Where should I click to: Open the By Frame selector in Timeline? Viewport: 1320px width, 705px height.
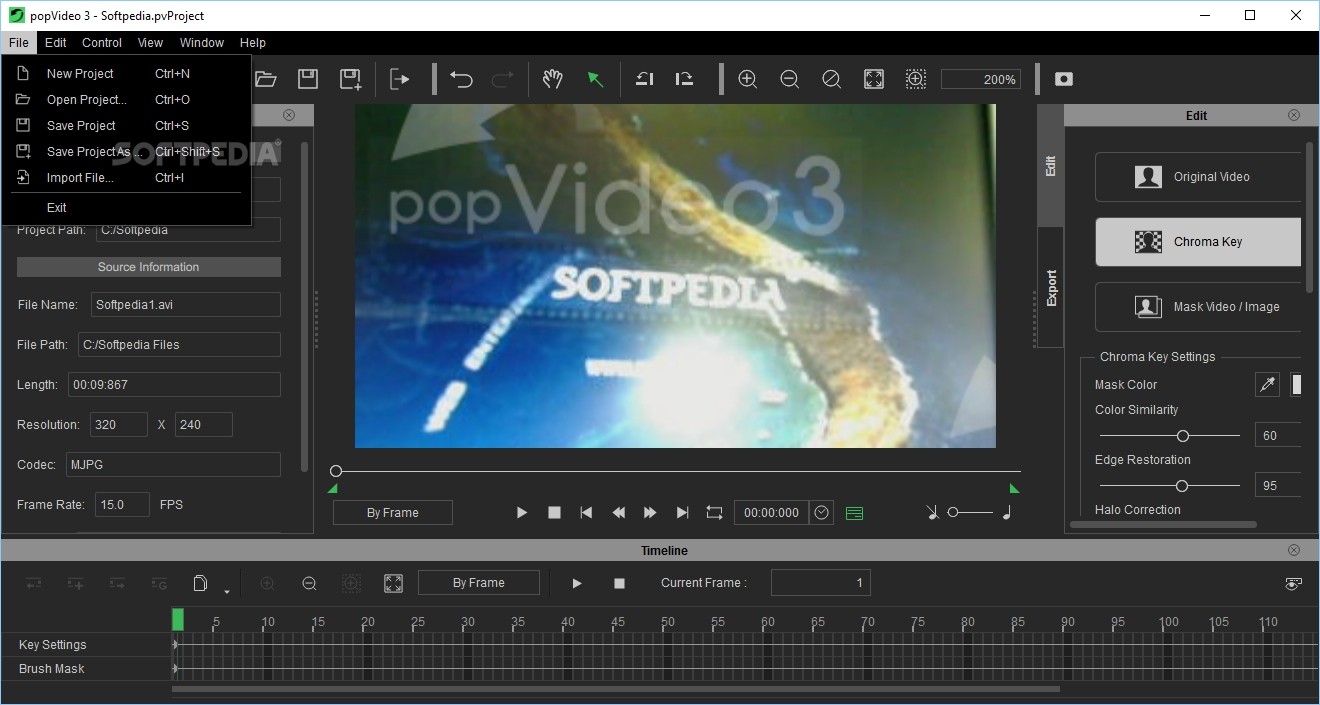coord(479,583)
